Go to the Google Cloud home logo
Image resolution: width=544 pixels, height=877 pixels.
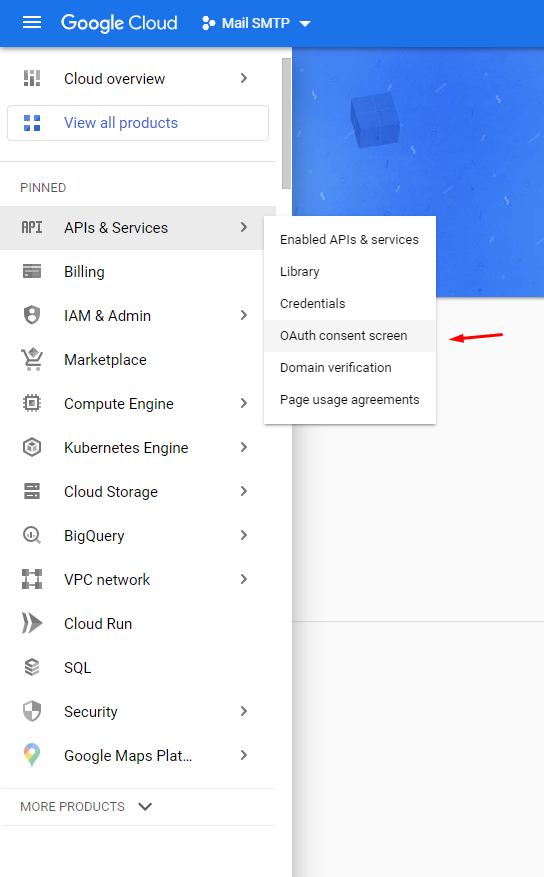119,23
